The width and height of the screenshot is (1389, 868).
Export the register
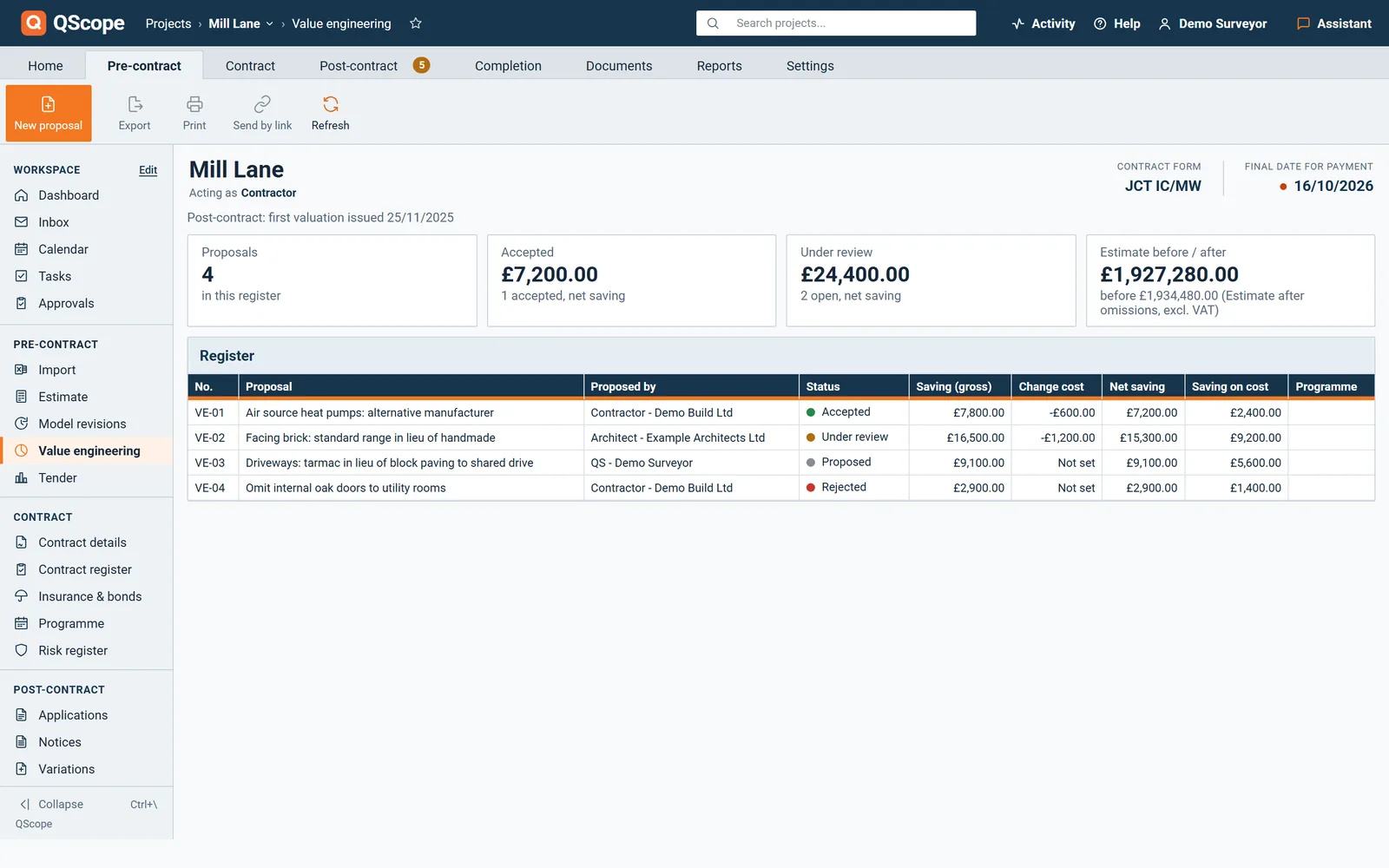pyautogui.click(x=135, y=113)
